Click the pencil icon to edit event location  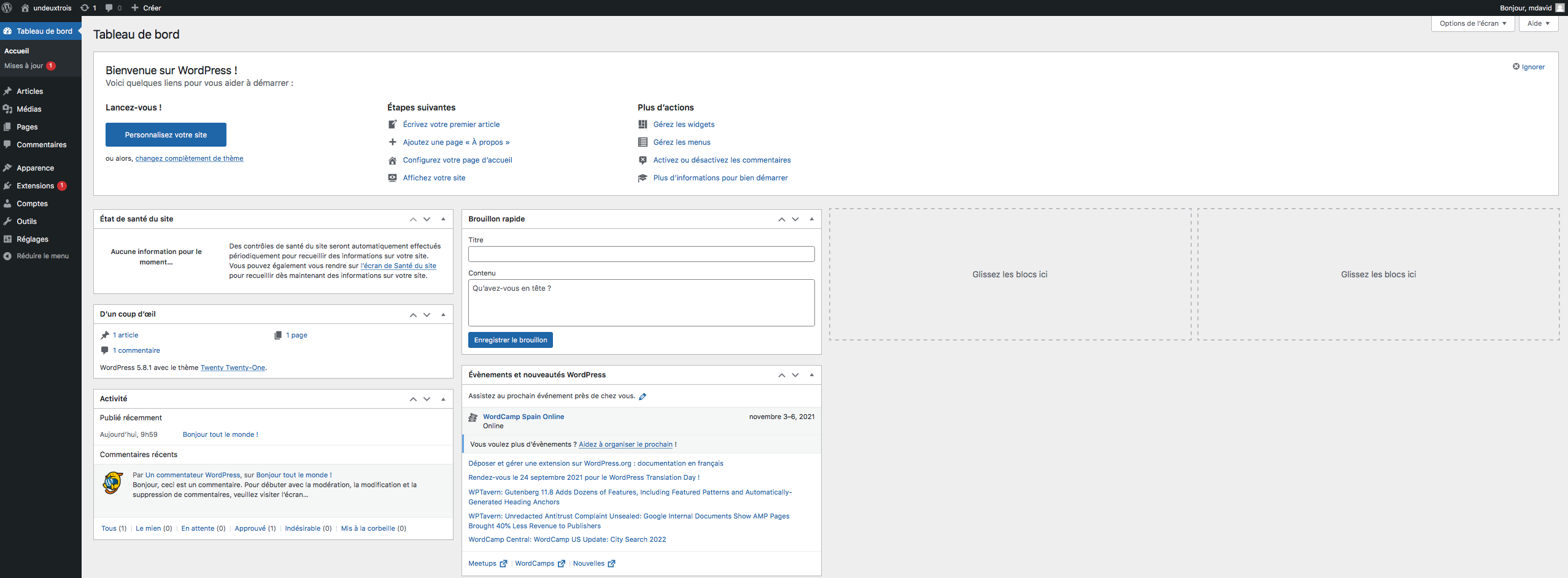tap(643, 396)
